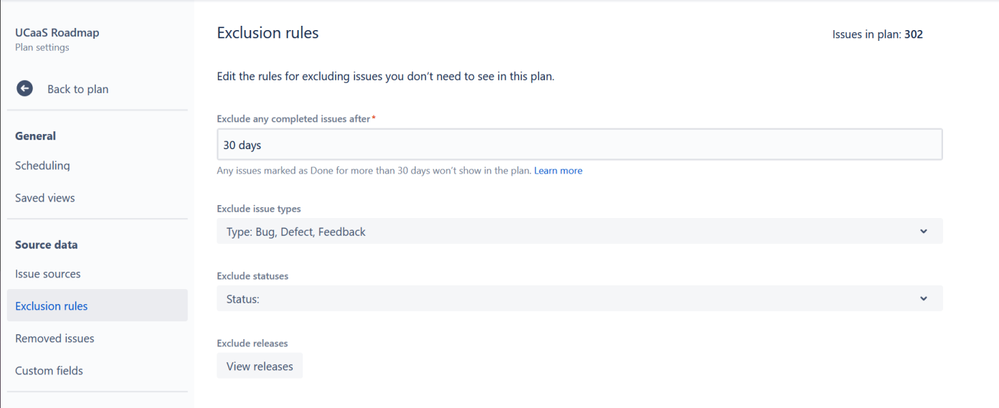Image resolution: width=999 pixels, height=408 pixels.
Task: Open Removed issues page
Action: 55,339
